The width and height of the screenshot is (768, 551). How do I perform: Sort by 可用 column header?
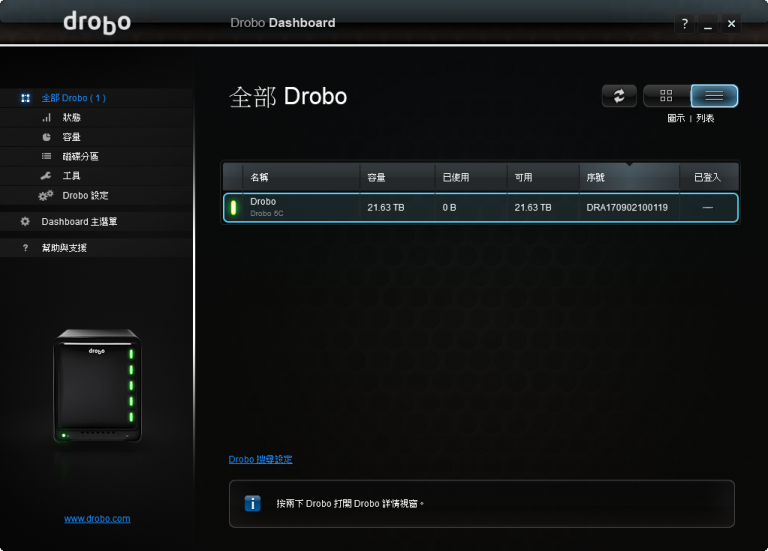click(543, 177)
